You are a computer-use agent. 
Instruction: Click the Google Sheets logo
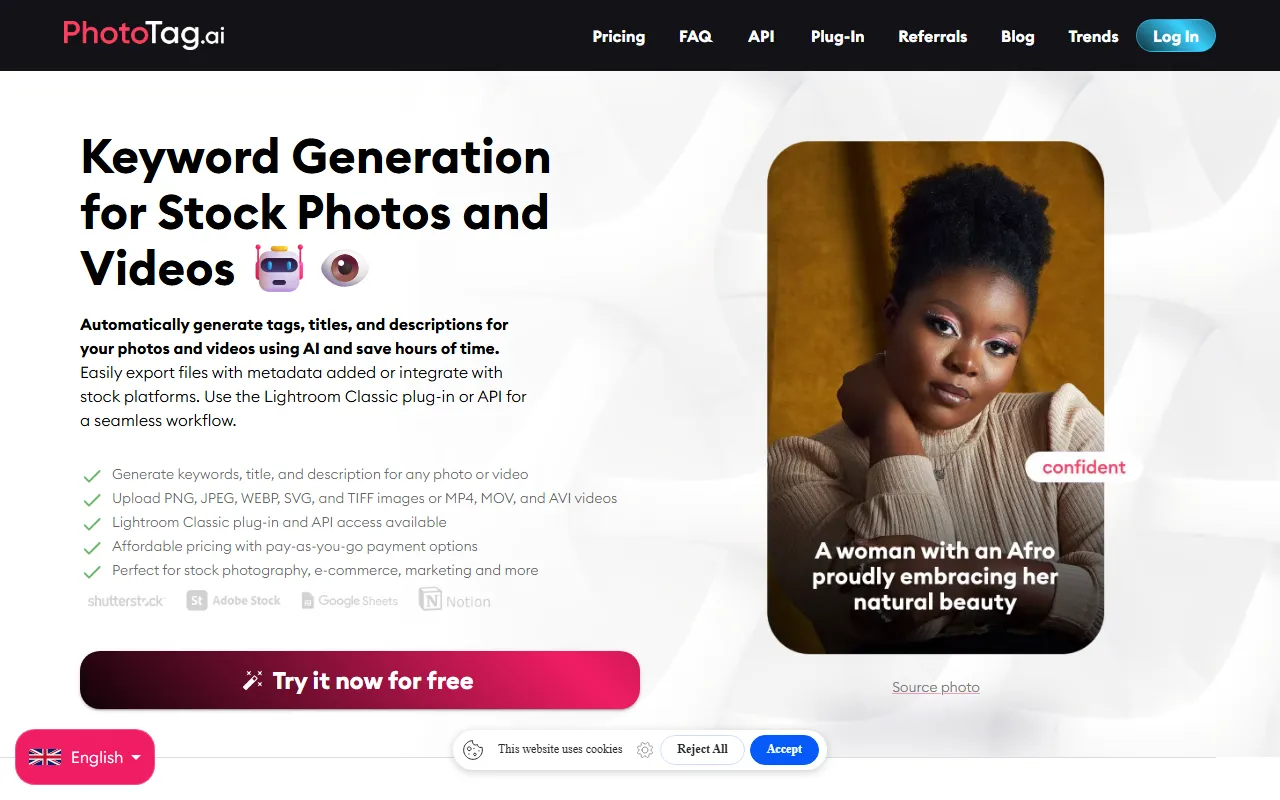click(350, 601)
